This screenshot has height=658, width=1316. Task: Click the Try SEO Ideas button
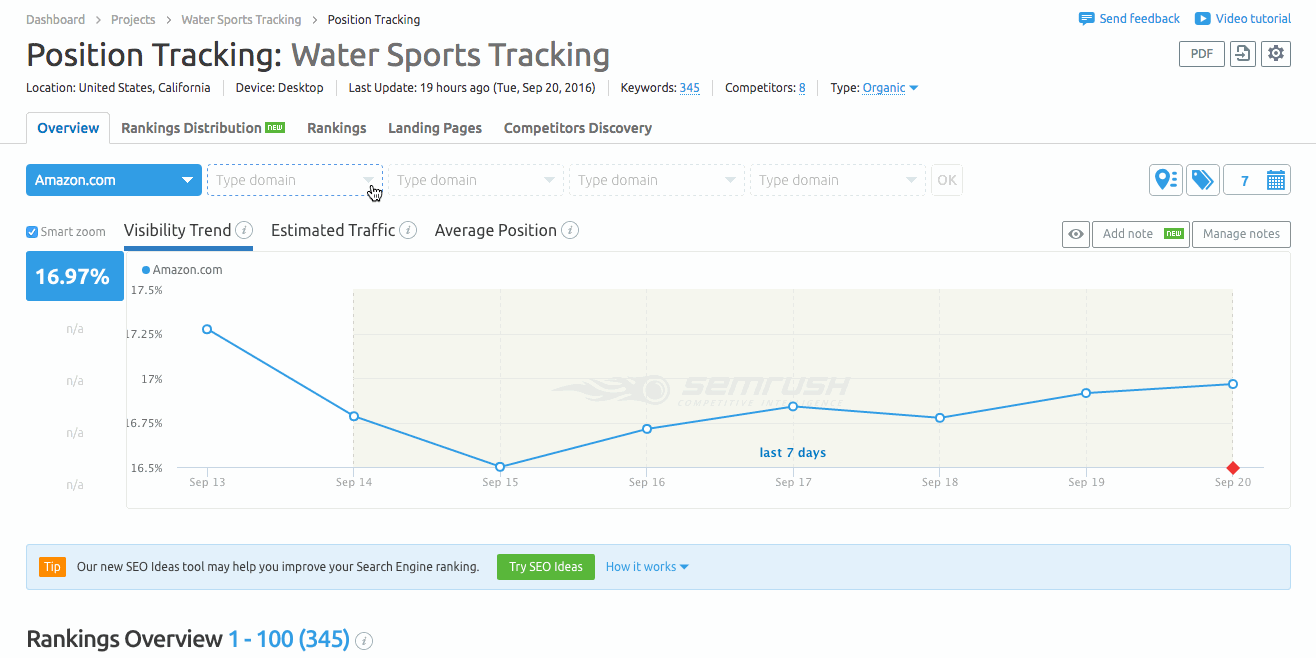tap(545, 566)
